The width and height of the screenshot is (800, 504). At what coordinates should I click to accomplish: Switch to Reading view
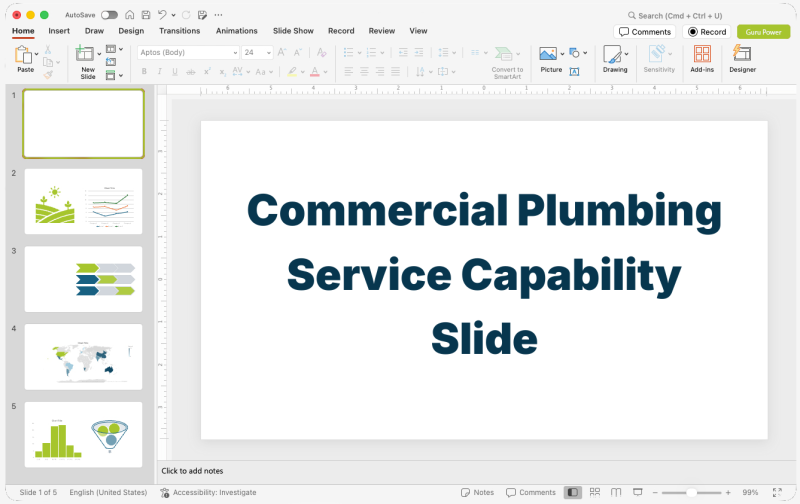pos(616,492)
